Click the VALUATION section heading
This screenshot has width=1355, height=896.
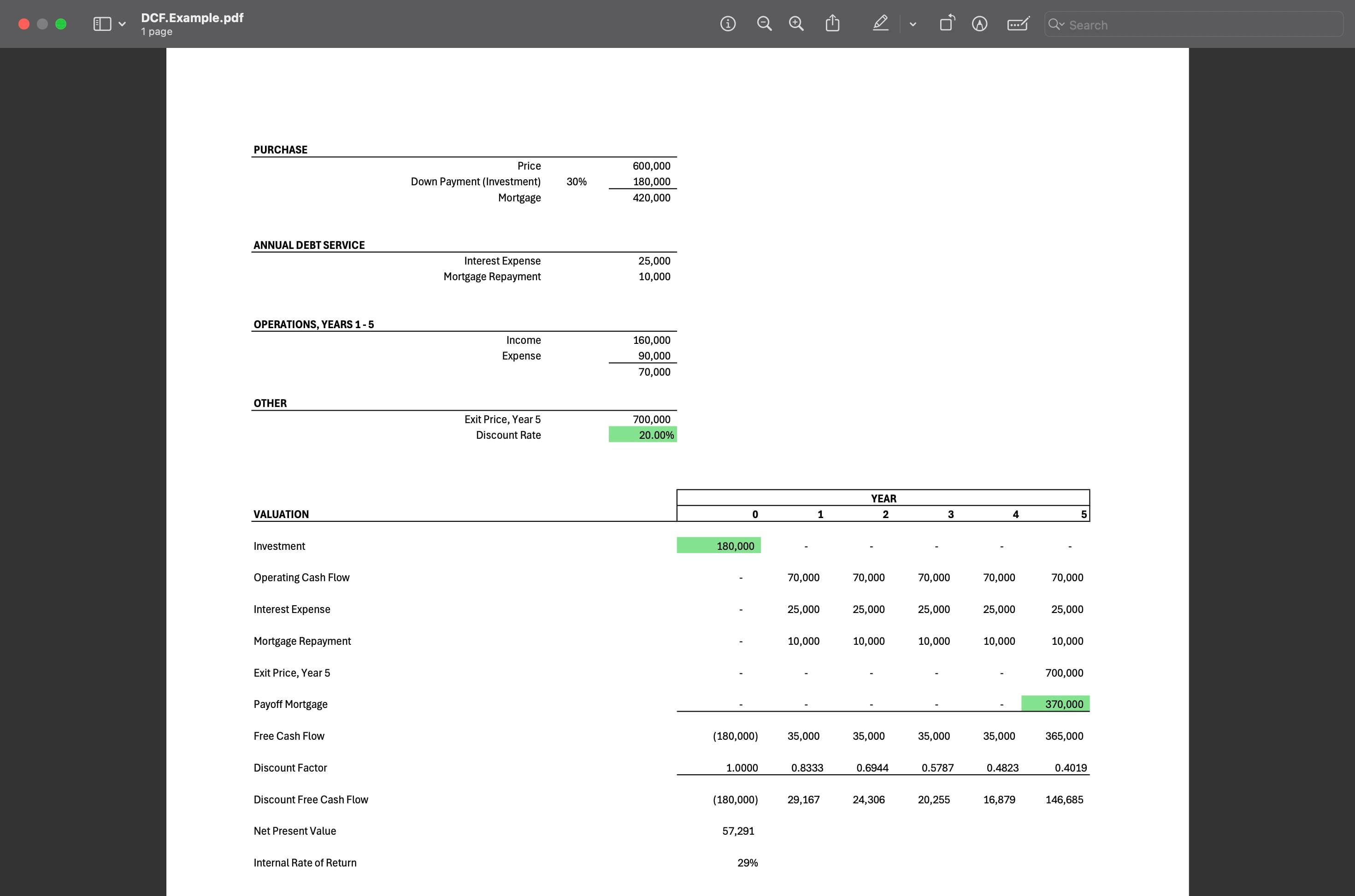281,514
